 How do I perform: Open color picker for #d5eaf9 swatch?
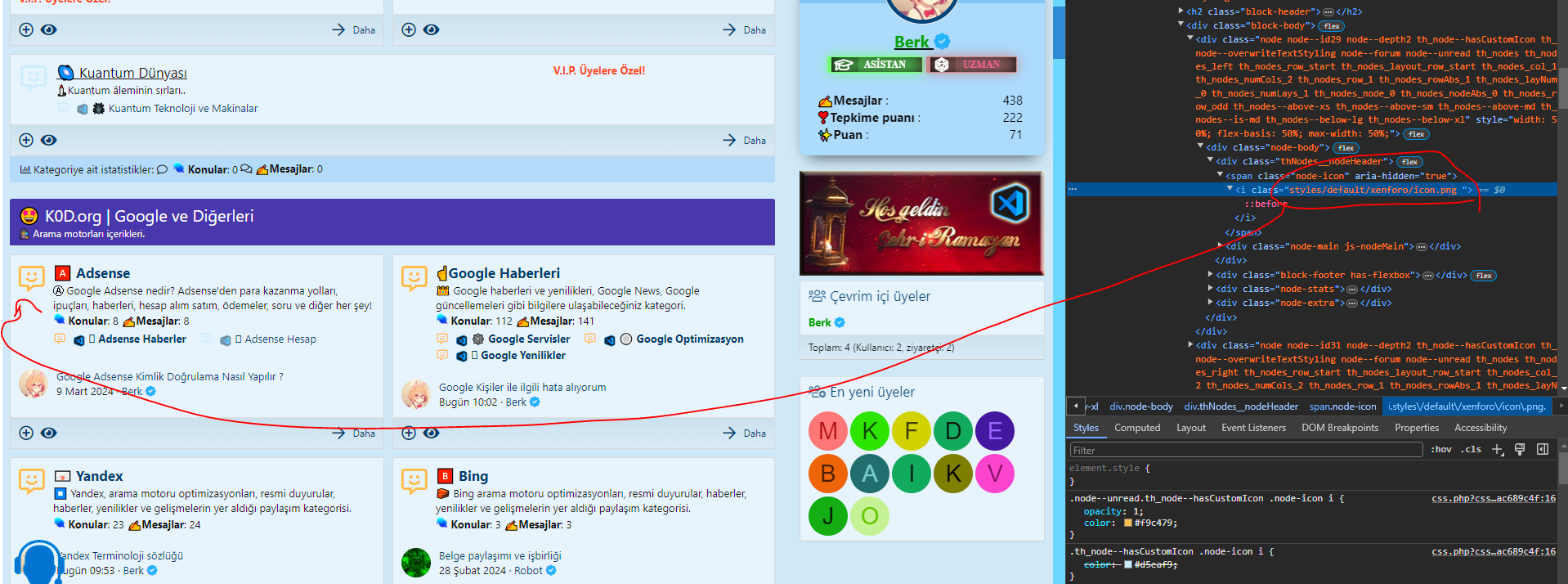pos(1128,564)
